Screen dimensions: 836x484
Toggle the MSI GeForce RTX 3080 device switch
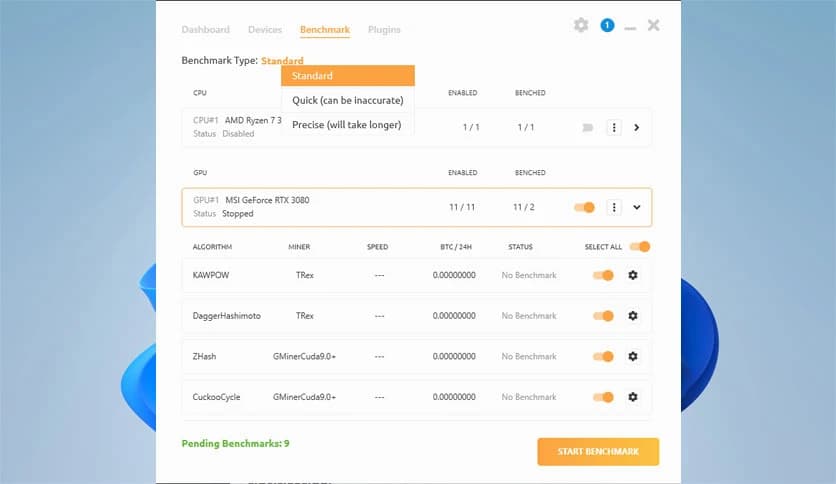tap(584, 207)
